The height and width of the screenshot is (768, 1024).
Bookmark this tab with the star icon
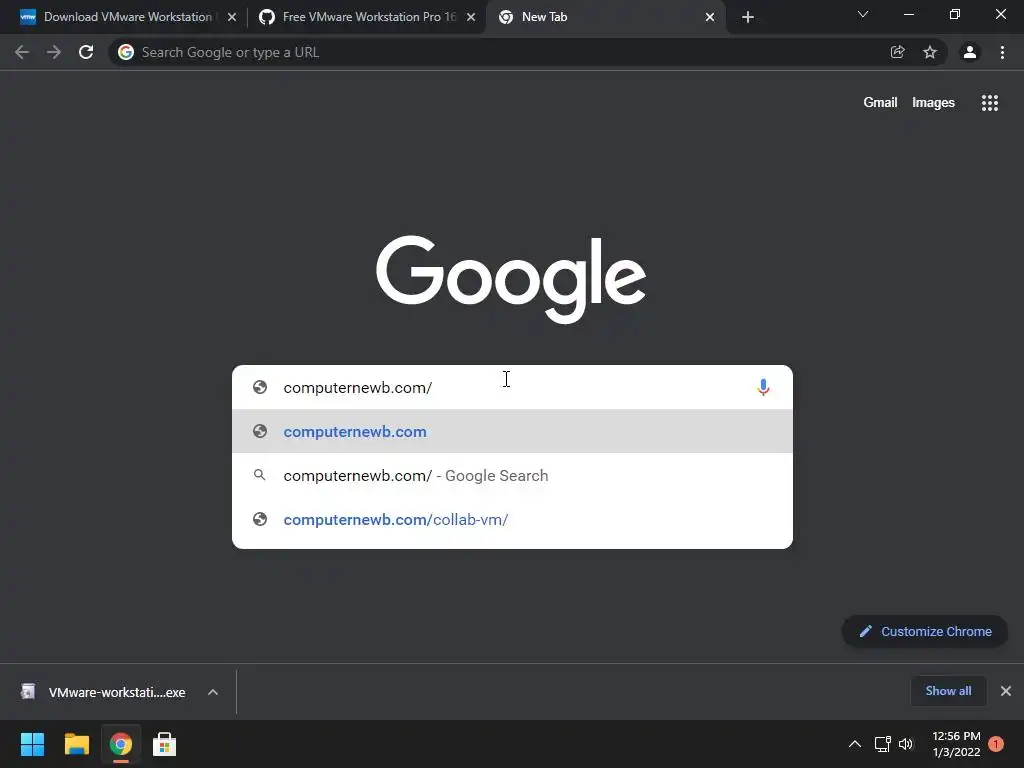930,52
